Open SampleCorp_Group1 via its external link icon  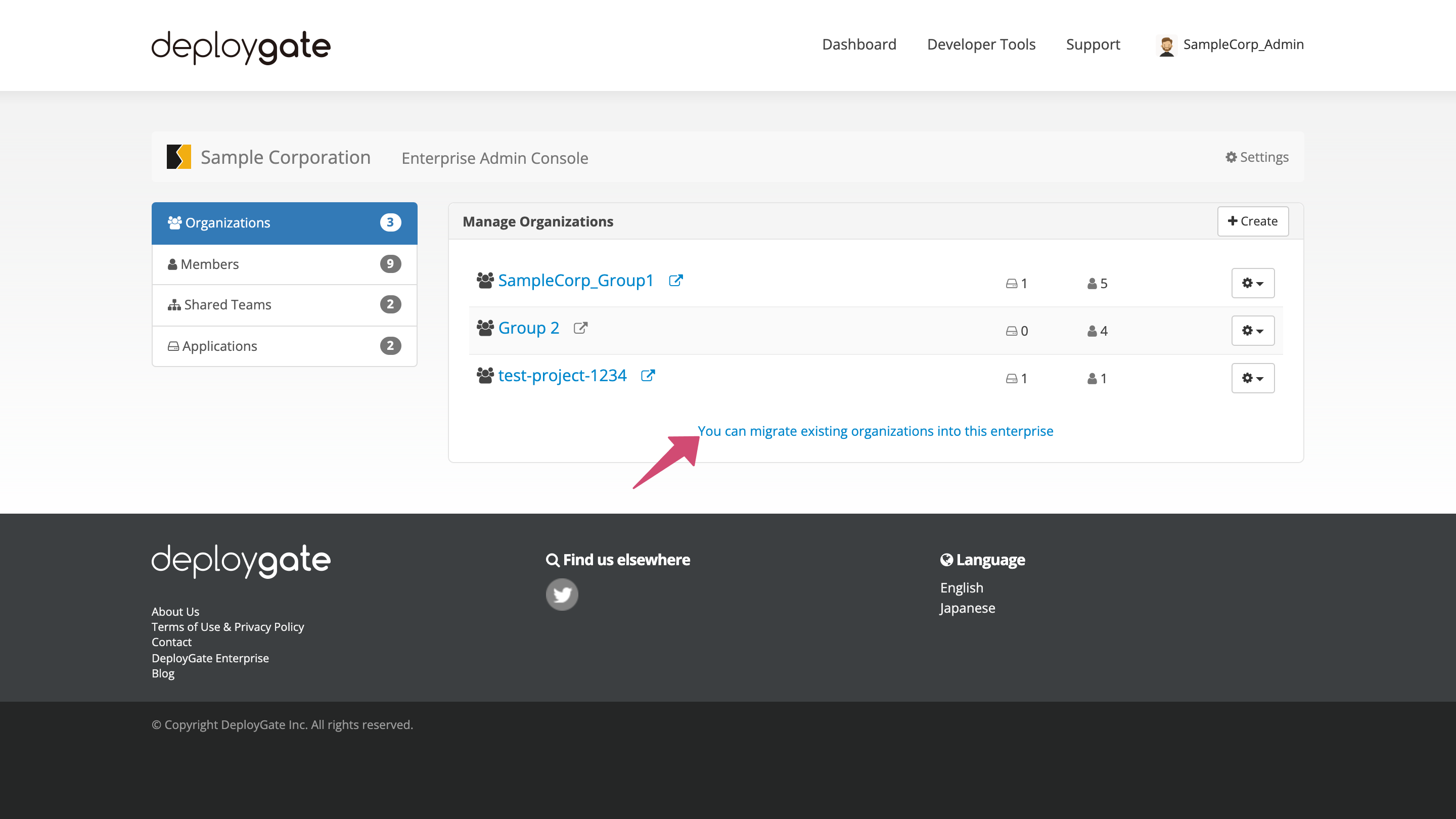[676, 280]
